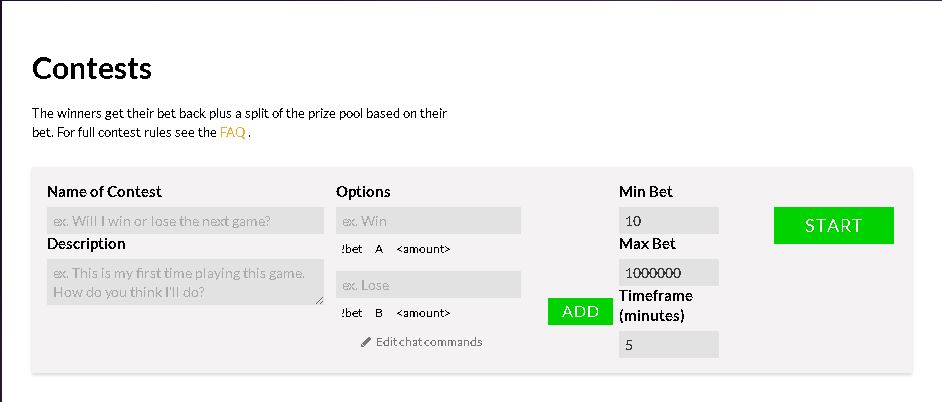Screen dimensions: 942x402
Task: Click inside the Description text area
Action: [x=185, y=282]
